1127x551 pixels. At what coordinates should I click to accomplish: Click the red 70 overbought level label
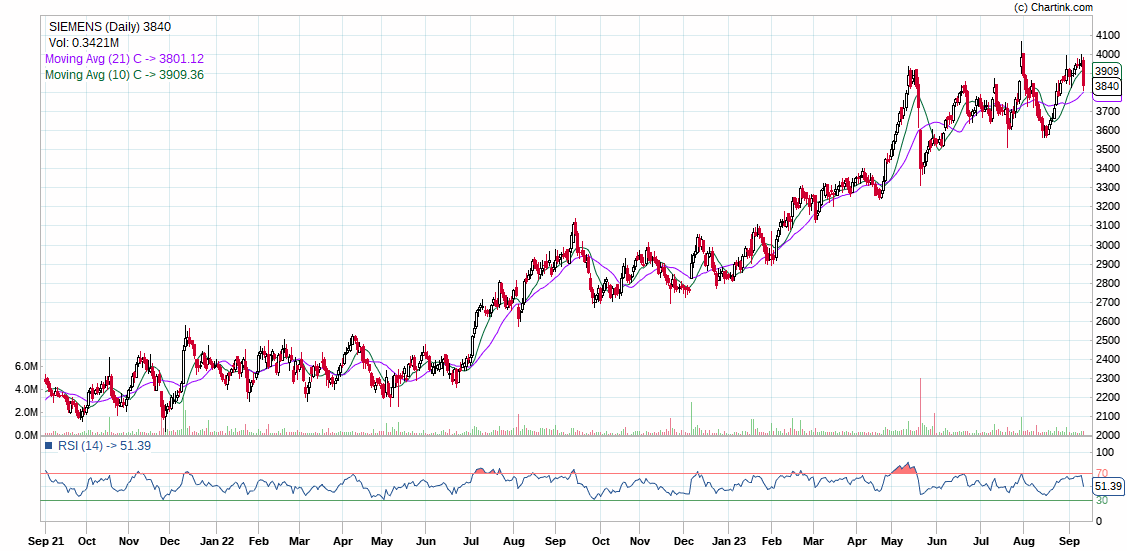coord(1100,473)
